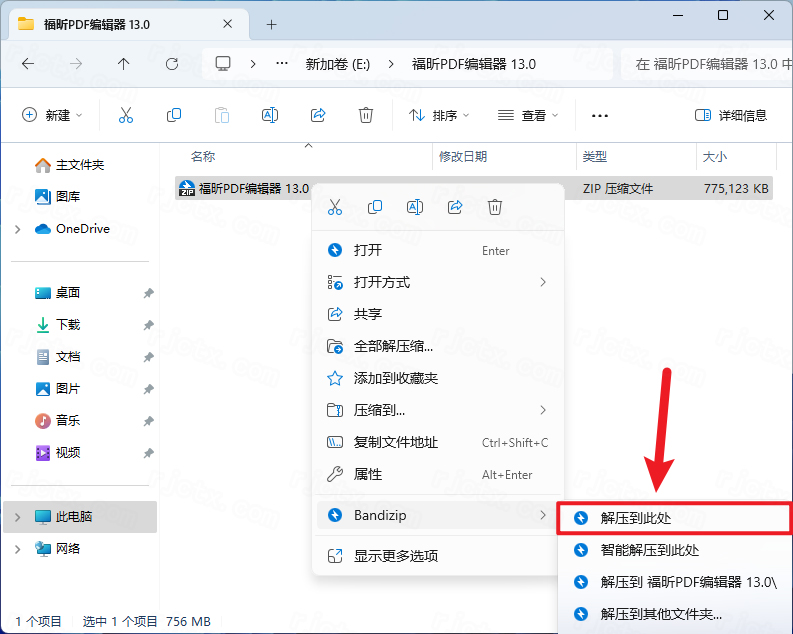Open the 查看 view dropdown
The width and height of the screenshot is (793, 634).
pos(527,115)
